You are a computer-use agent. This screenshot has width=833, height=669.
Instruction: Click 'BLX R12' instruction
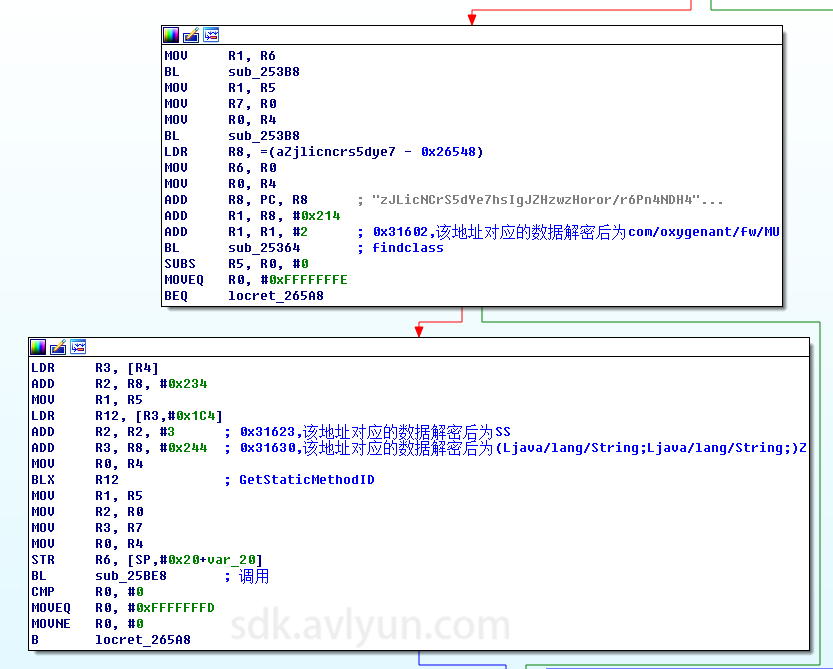coord(75,479)
